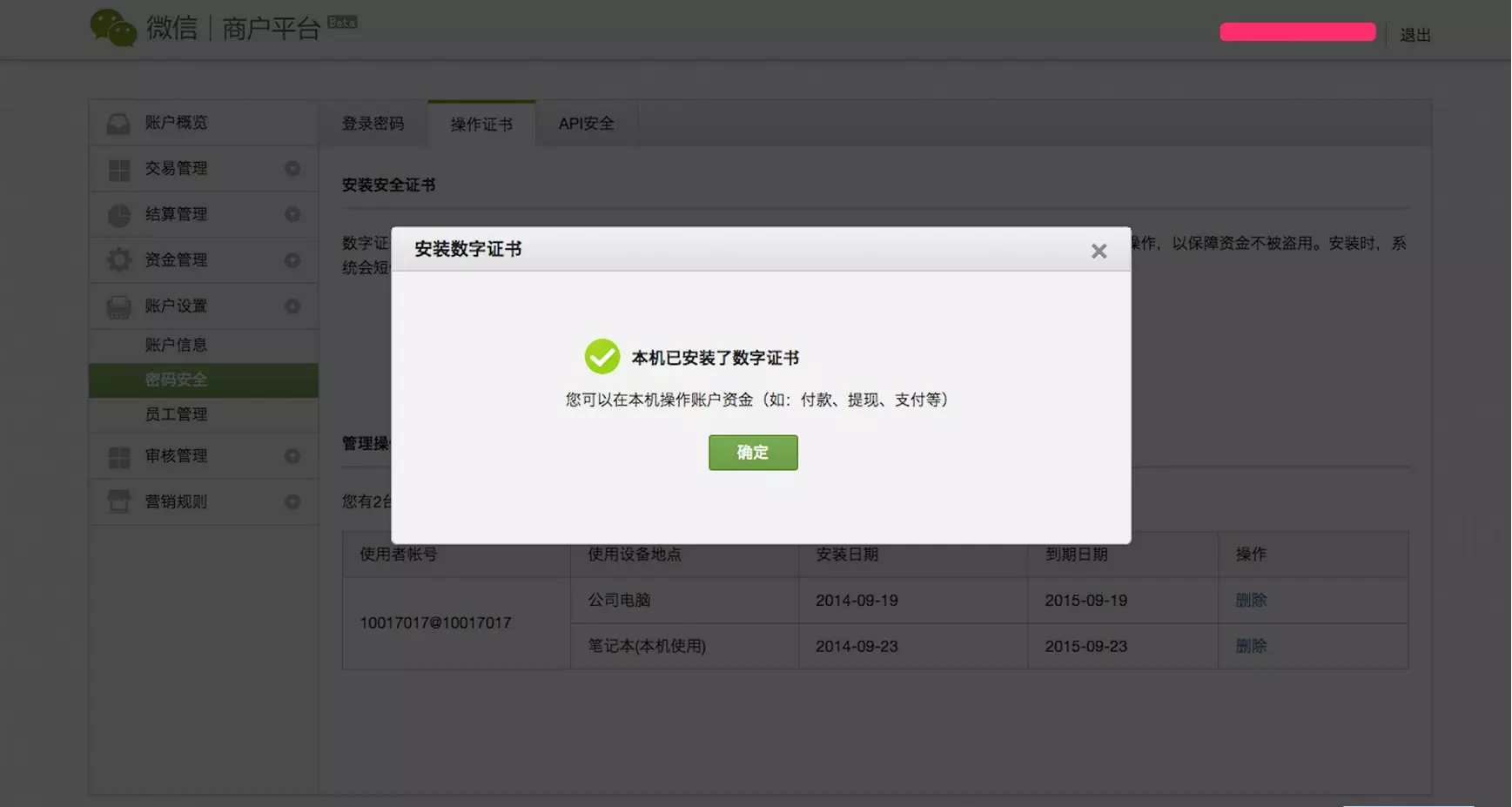Viewport: 1512px width, 807px height.
Task: Click install date 2014-09-23
Action: point(857,647)
